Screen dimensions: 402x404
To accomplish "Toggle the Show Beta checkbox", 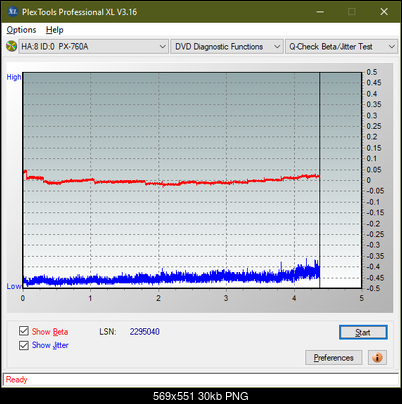I will (x=24, y=331).
